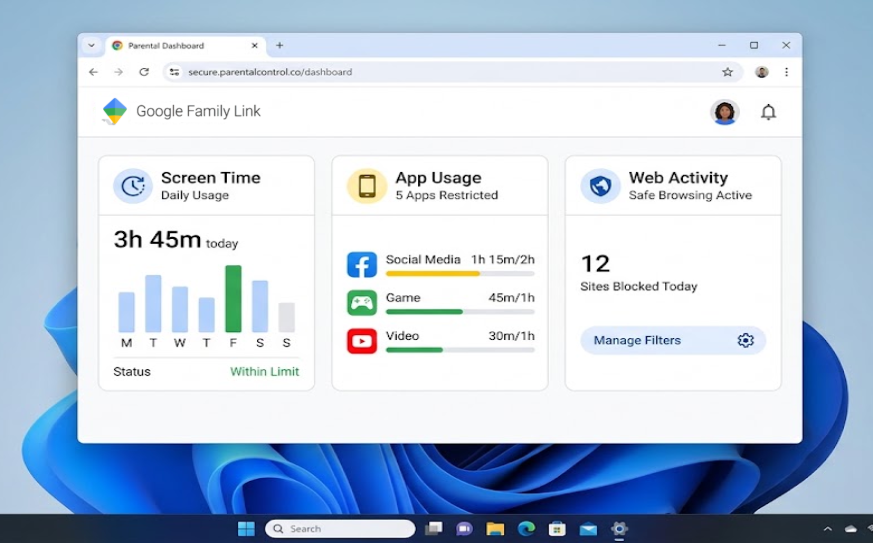Screen dimensions: 873x543
Task: Click 'Sites Blocked Today' label
Action: click(639, 286)
